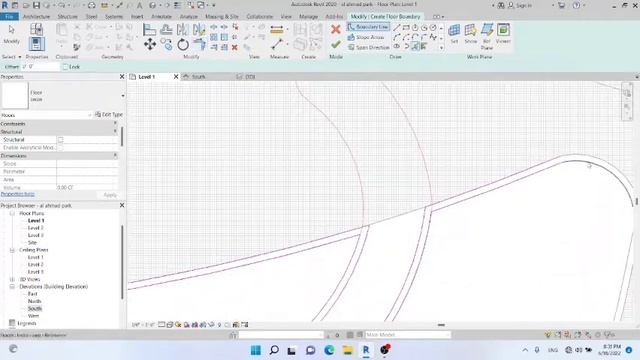The width and height of the screenshot is (640, 360).
Task: Toggle the Lock checkbox in options bar
Action: pos(66,67)
